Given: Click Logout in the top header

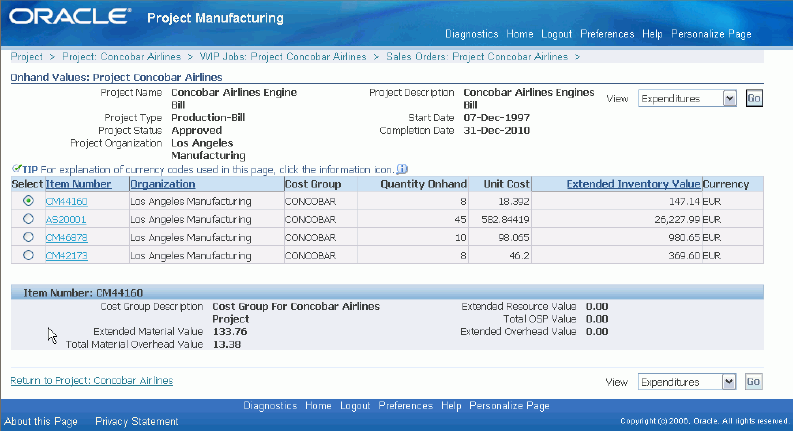Looking at the screenshot, I should (x=556, y=34).
